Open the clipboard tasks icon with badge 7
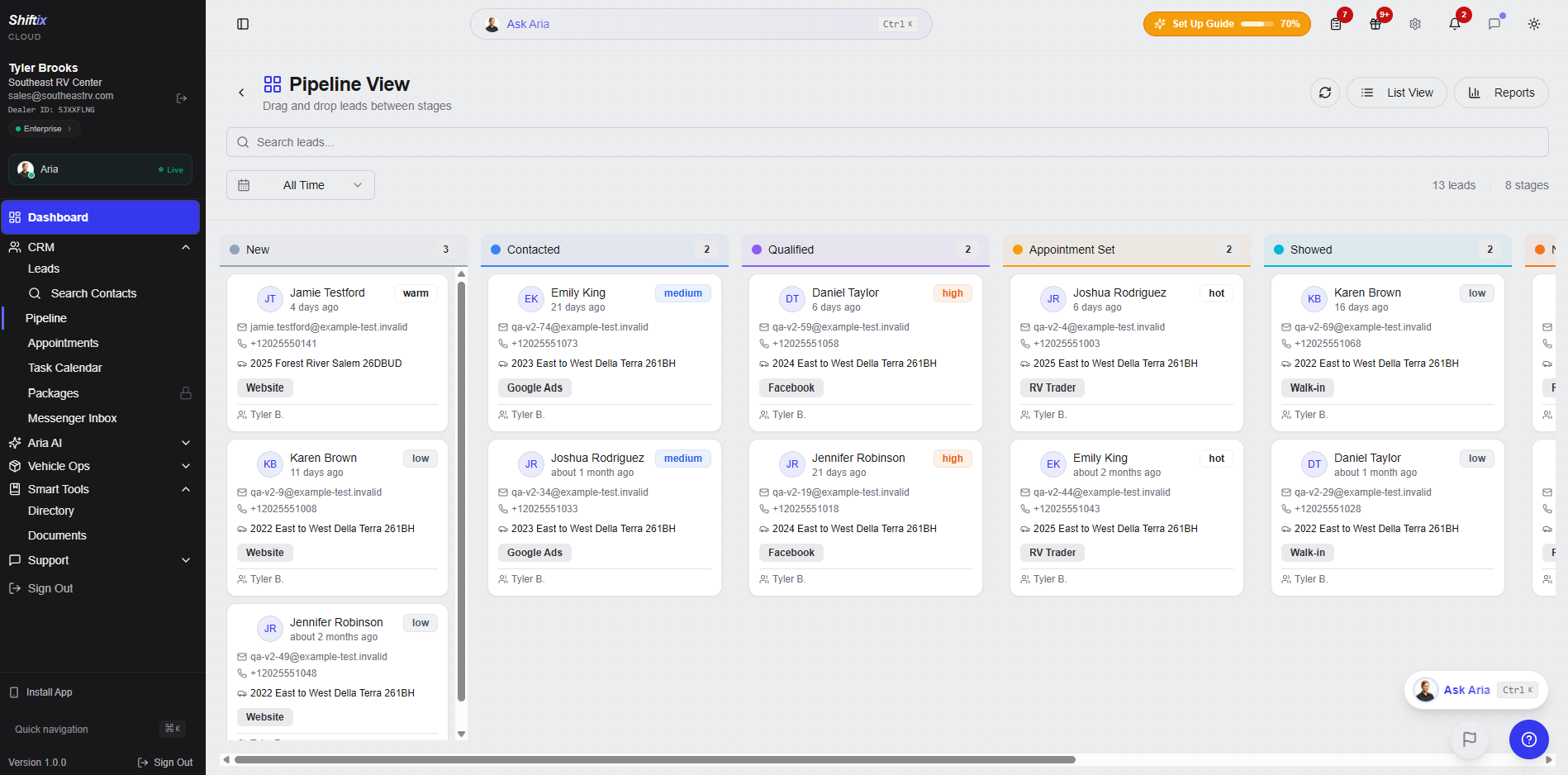Viewport: 1568px width, 775px height. [1336, 24]
